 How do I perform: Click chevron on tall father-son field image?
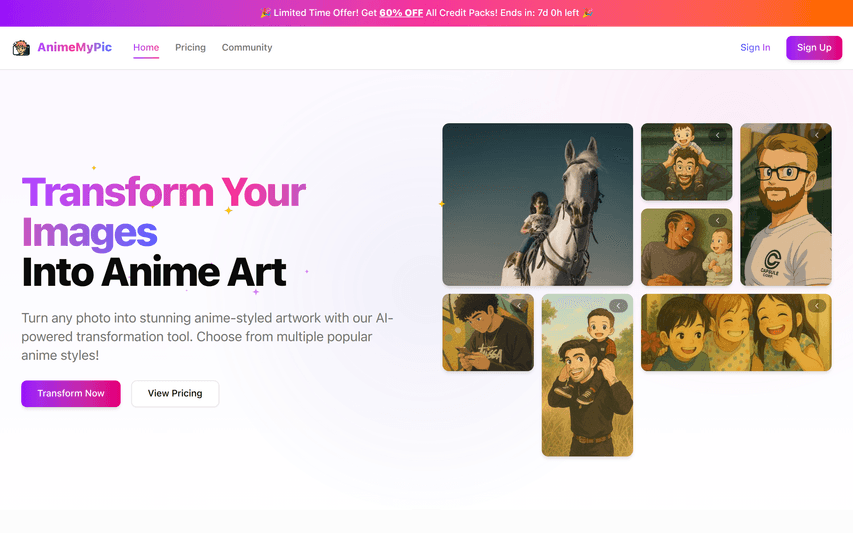[618, 306]
